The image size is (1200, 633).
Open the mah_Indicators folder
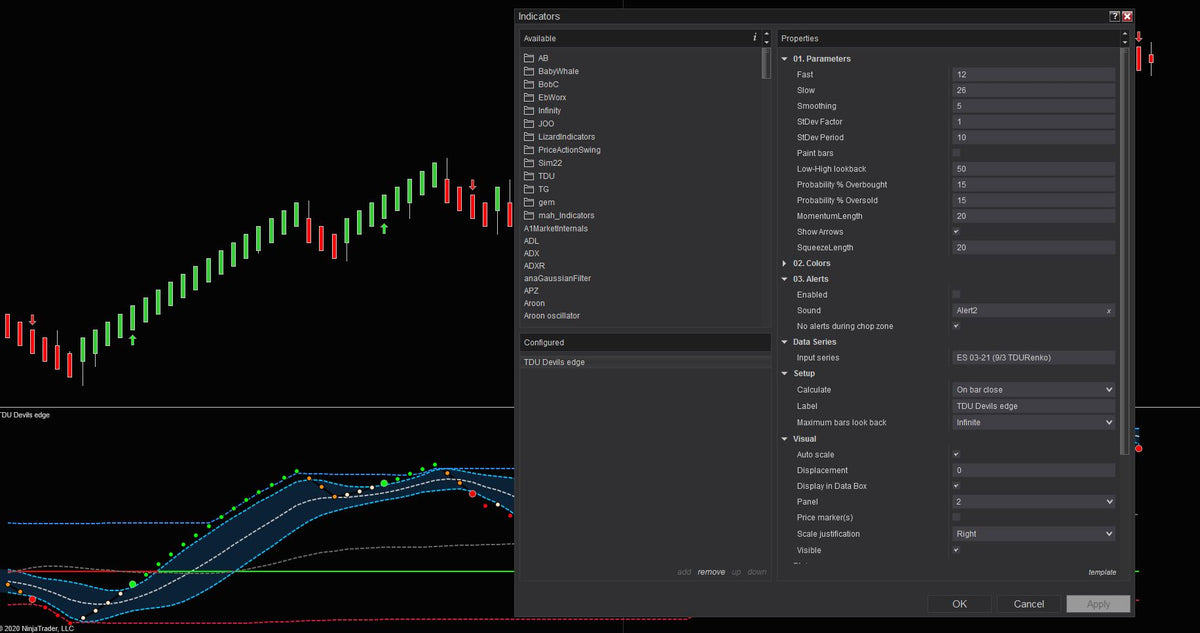coord(568,214)
